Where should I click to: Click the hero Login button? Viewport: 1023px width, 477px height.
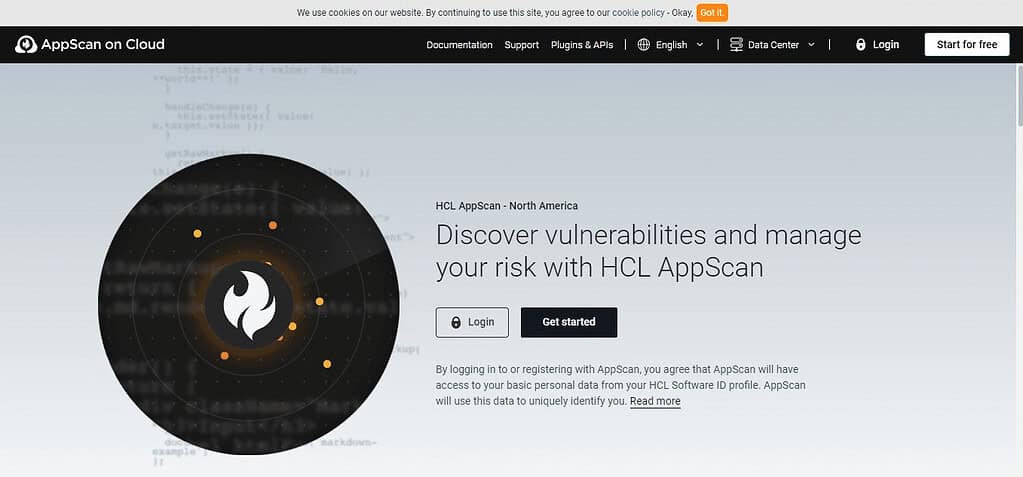coord(472,322)
